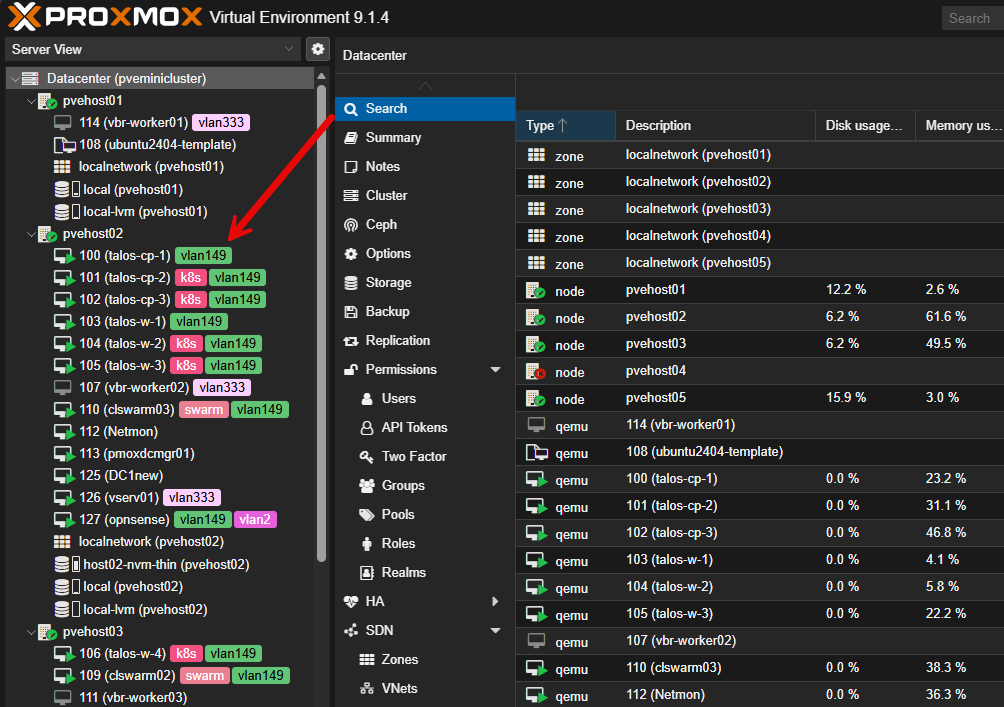1004x707 pixels.
Task: Click the pvehost02 node icon in tree
Action: (x=47, y=234)
